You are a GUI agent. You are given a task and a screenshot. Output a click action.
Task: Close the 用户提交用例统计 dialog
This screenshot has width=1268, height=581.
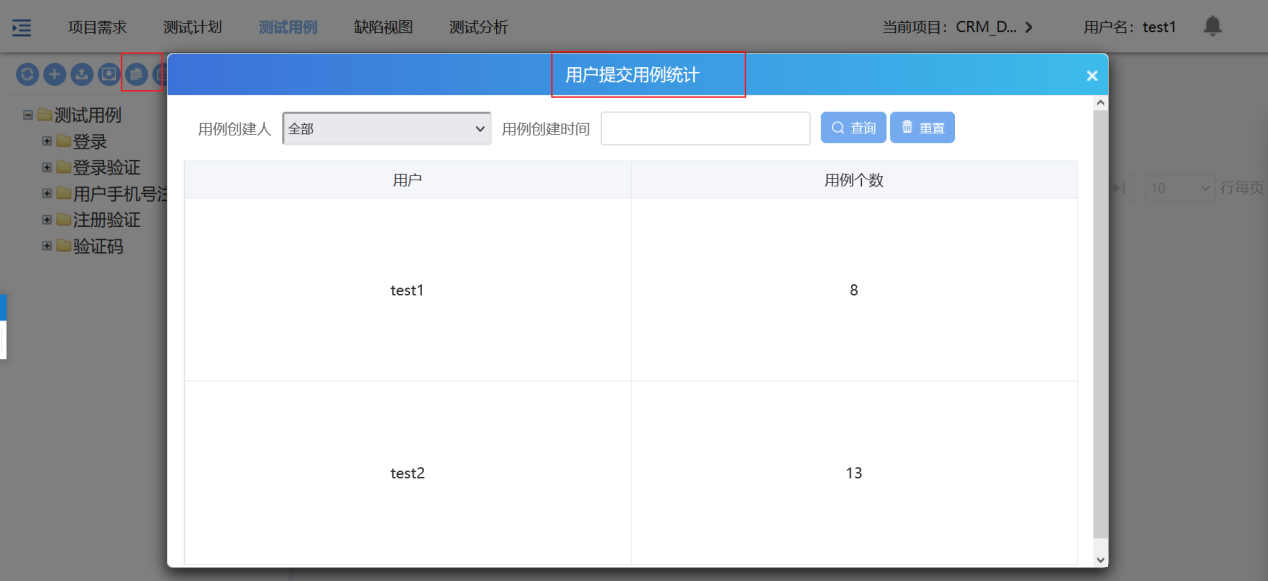point(1091,76)
